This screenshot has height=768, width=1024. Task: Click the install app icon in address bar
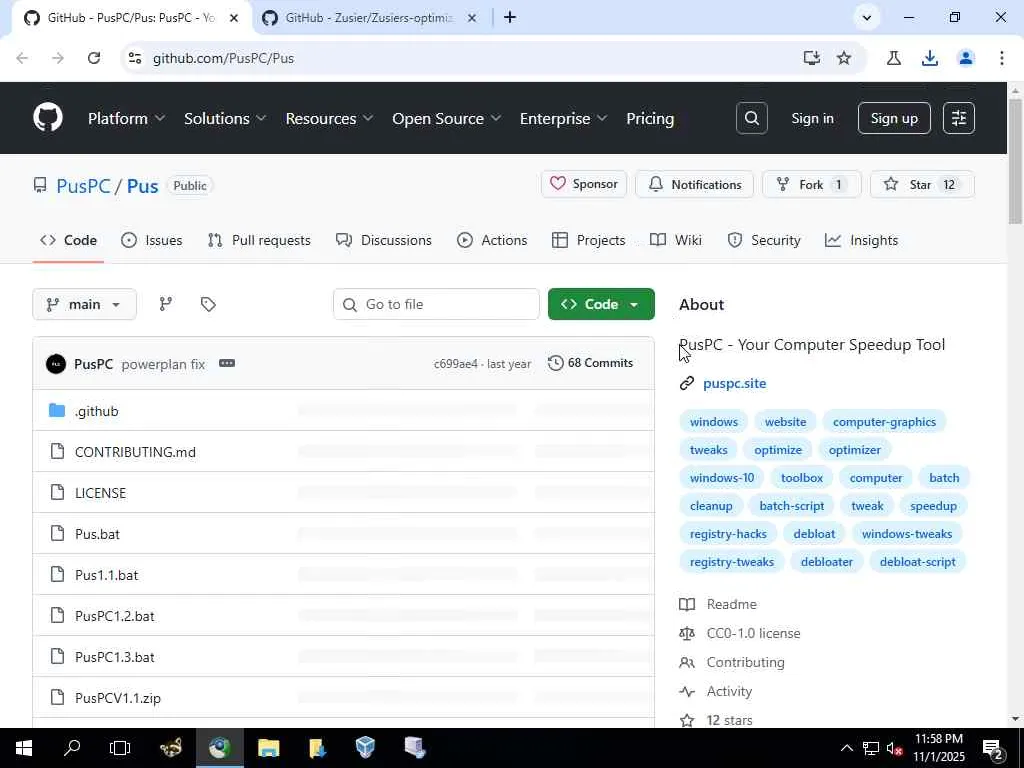812,58
